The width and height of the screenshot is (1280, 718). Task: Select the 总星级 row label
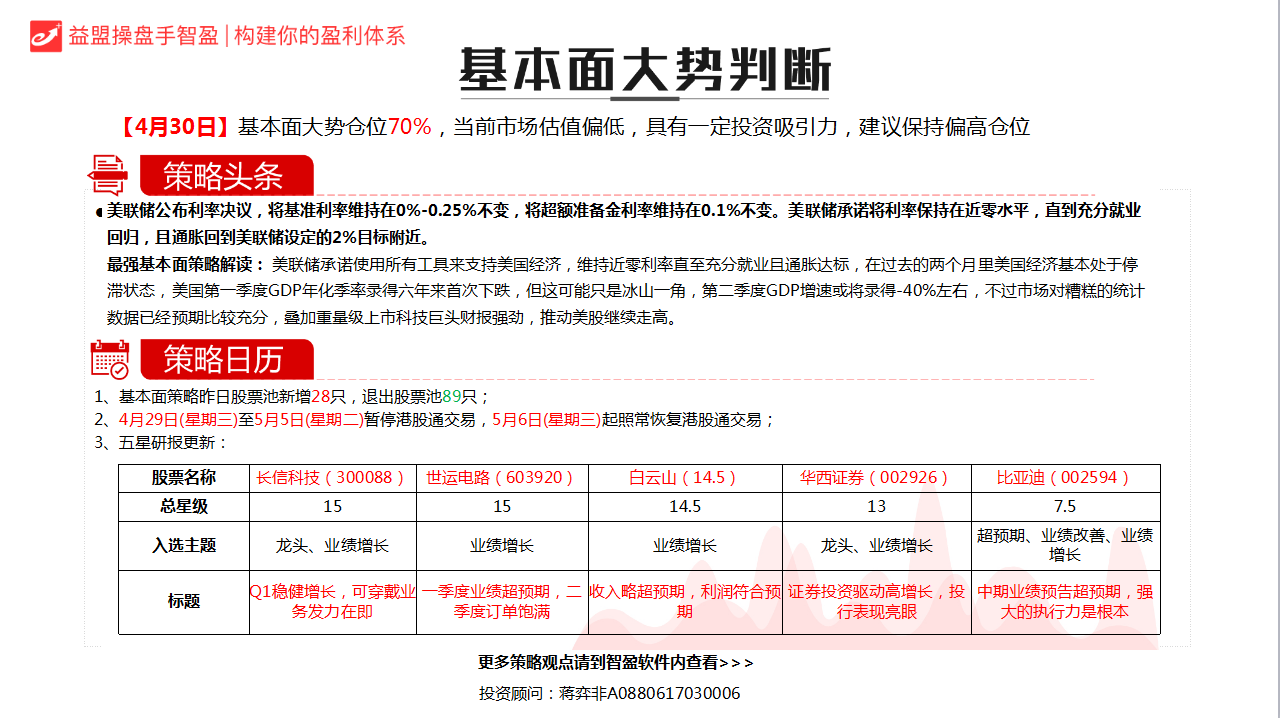184,507
